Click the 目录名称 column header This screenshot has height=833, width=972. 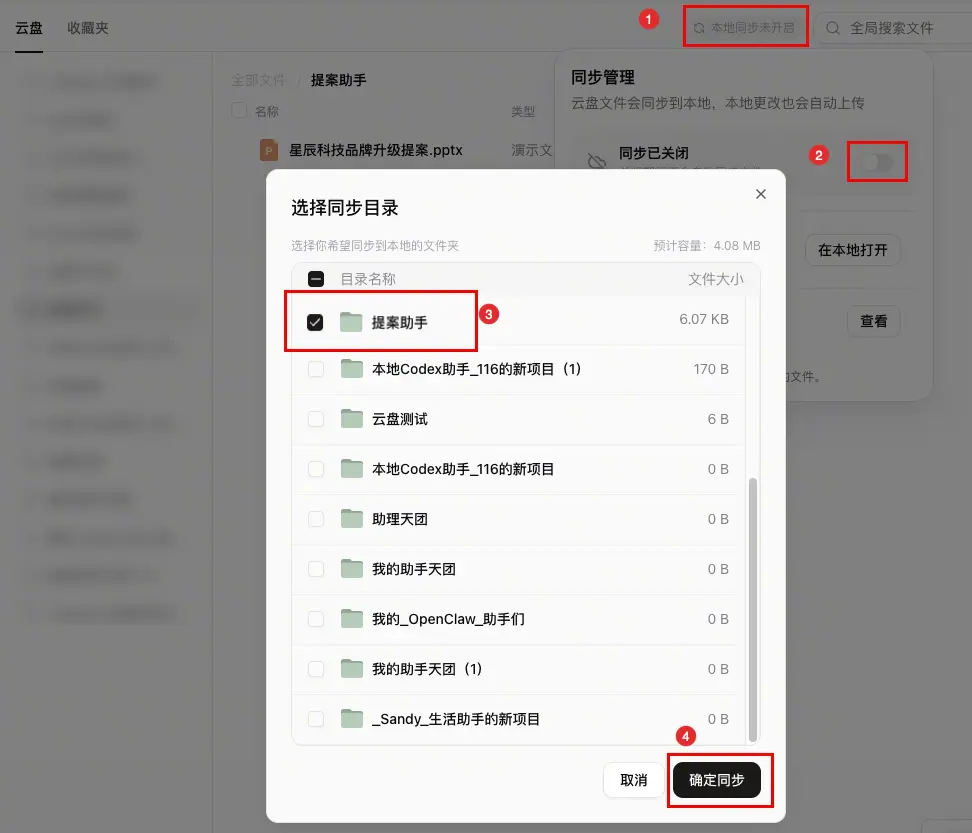click(368, 279)
